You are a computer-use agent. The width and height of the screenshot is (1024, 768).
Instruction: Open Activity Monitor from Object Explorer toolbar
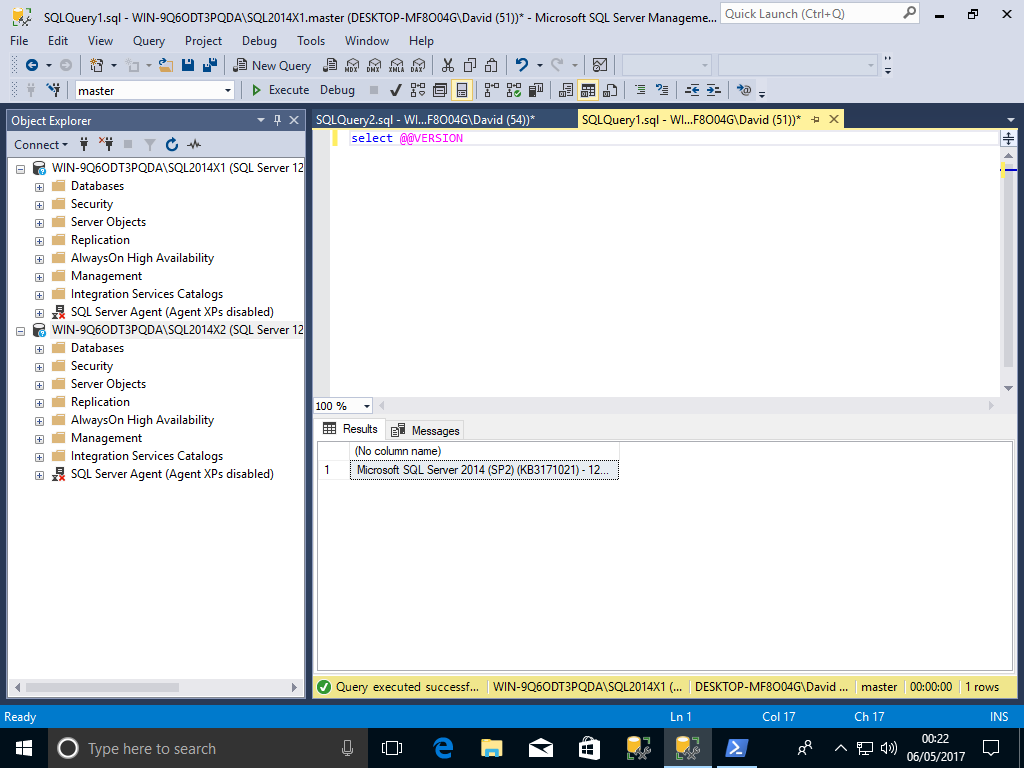tap(194, 144)
